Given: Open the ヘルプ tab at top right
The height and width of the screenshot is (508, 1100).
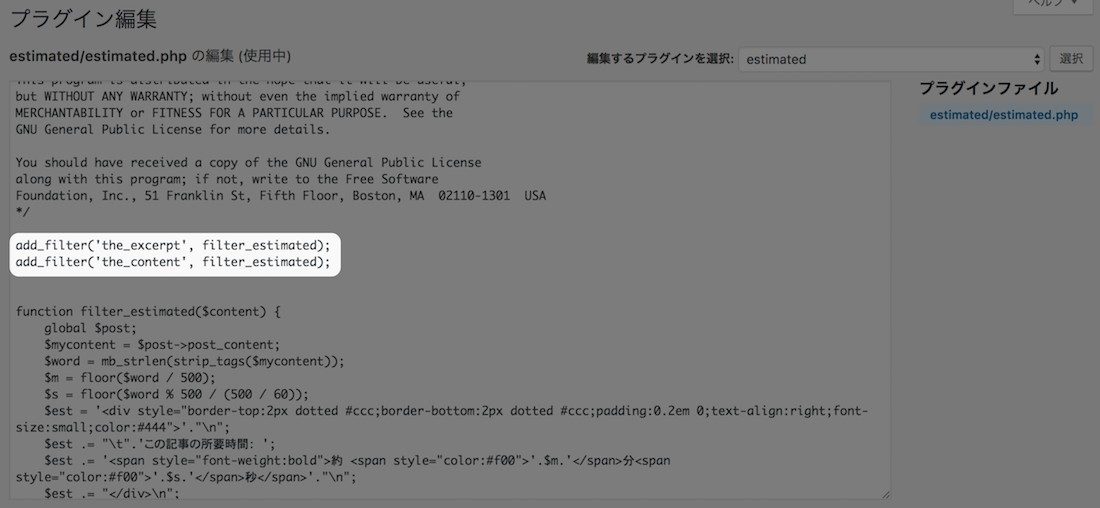Looking at the screenshot, I should [1055, 5].
